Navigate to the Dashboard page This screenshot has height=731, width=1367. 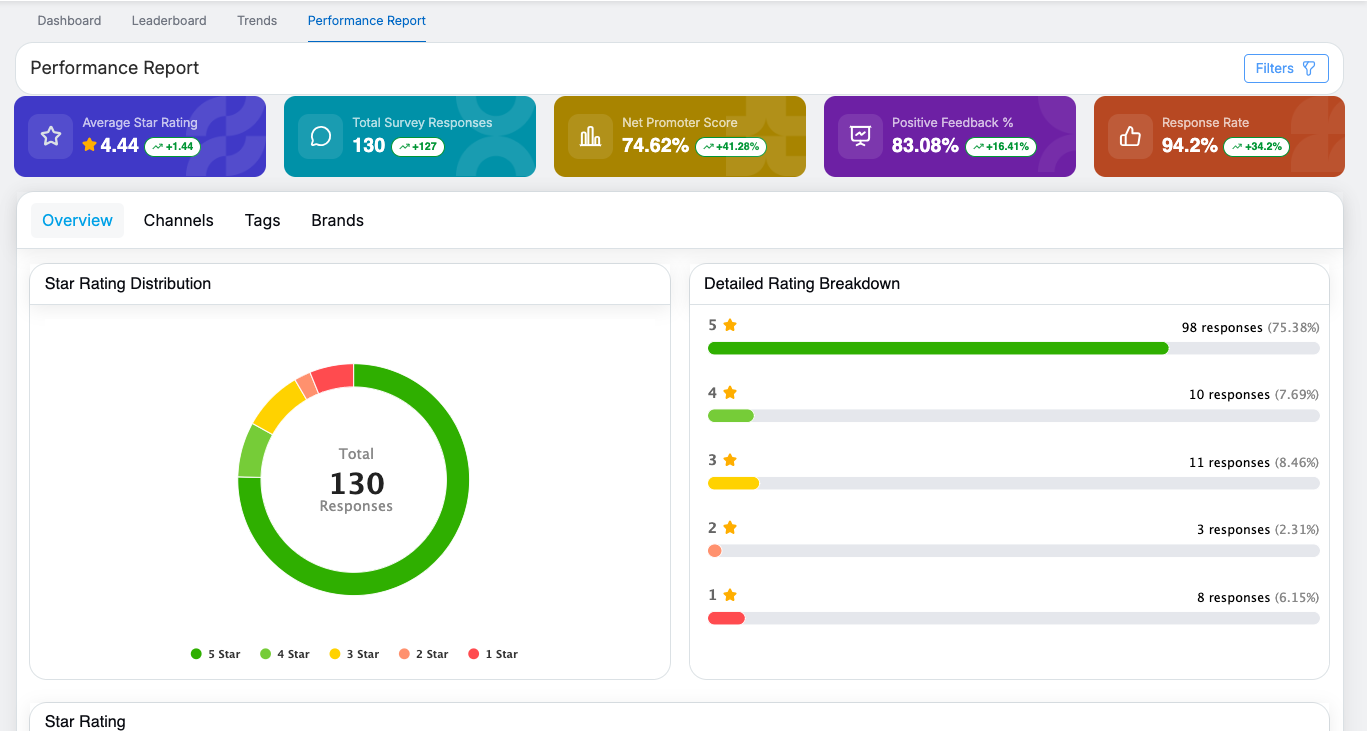coord(69,20)
